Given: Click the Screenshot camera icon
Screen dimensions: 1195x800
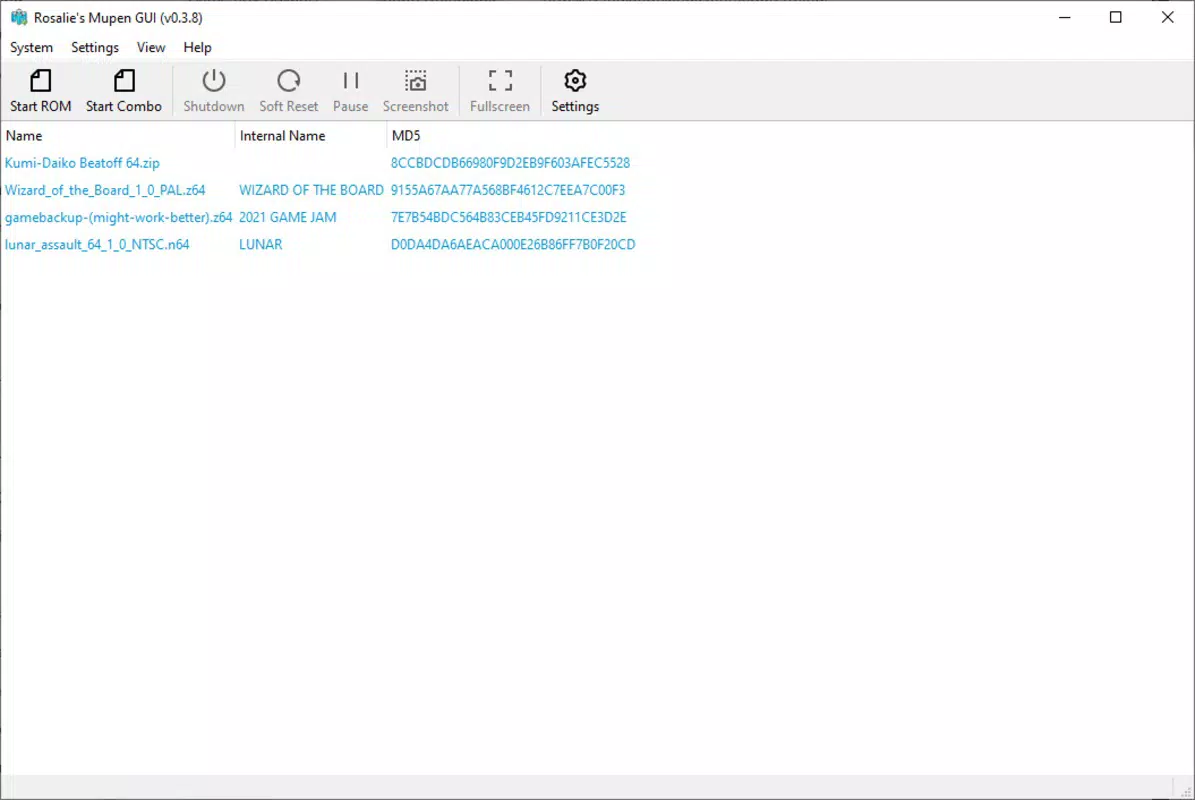Looking at the screenshot, I should [x=415, y=81].
